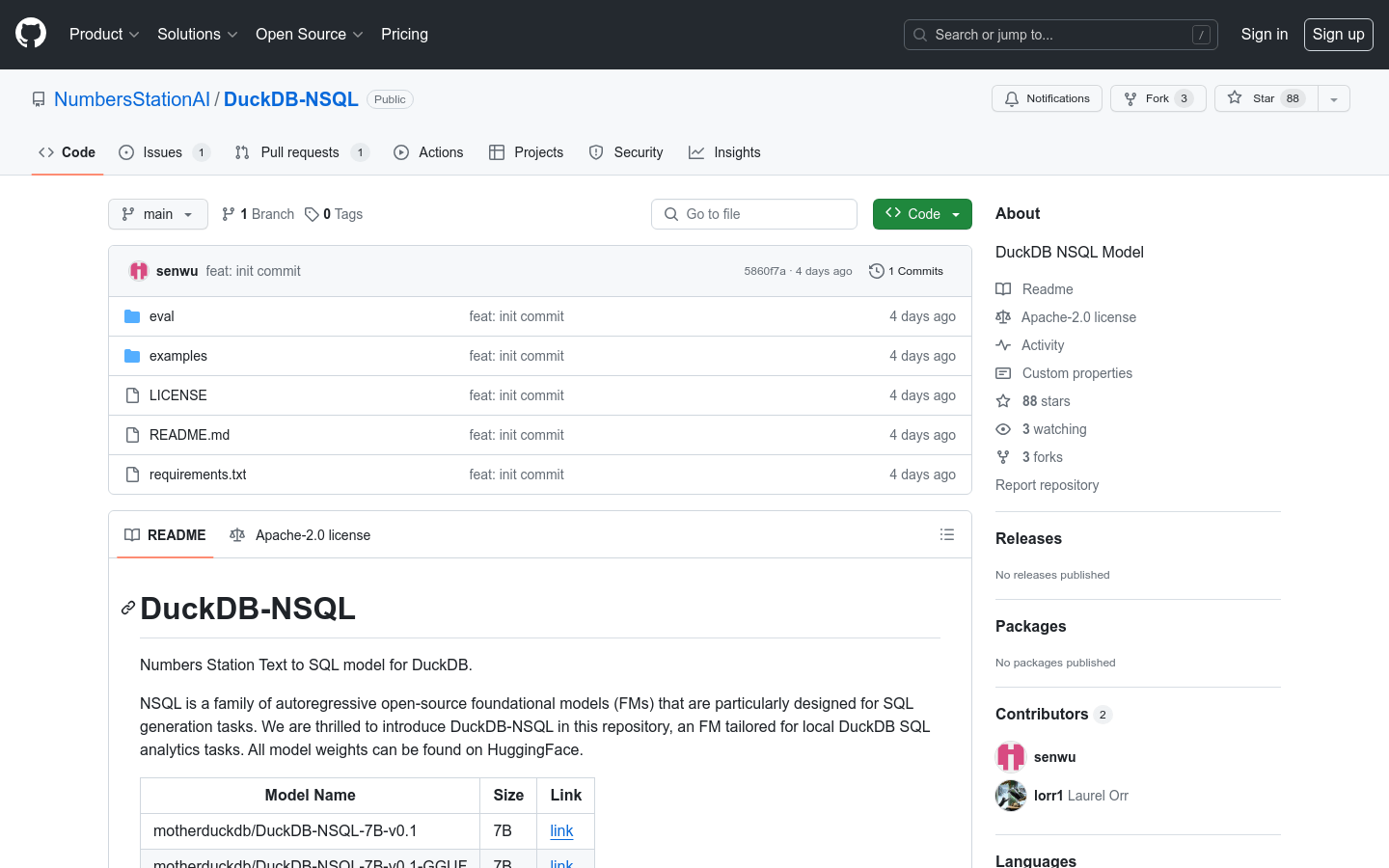Click the examples folder icon

point(132,356)
